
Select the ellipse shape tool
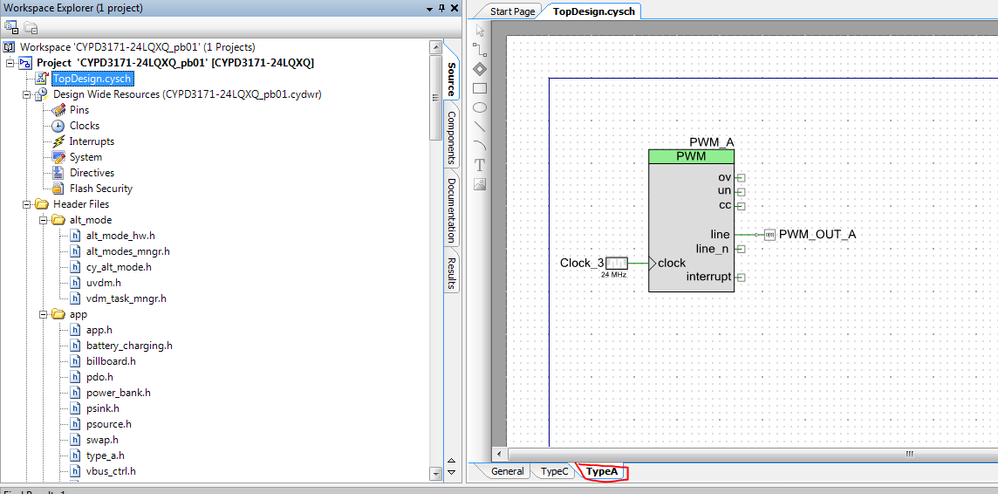click(x=479, y=107)
